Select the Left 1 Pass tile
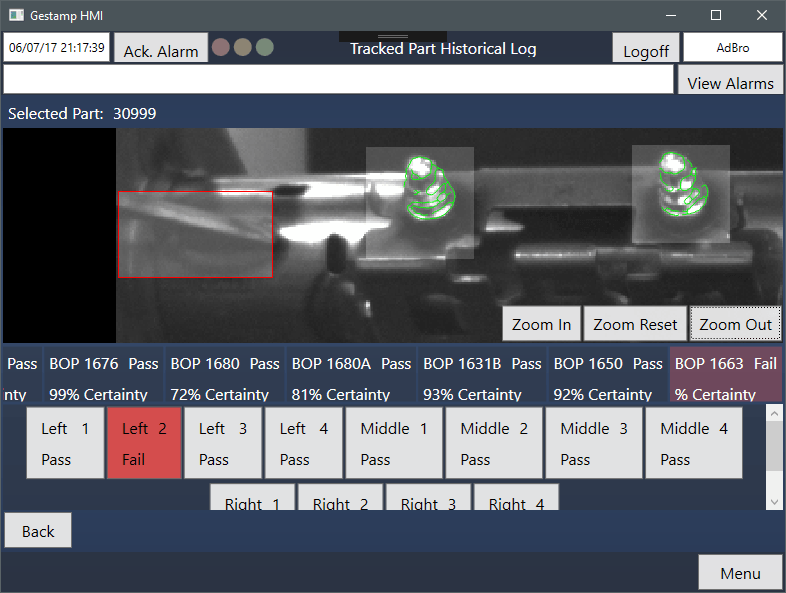The width and height of the screenshot is (786, 593). (x=65, y=443)
